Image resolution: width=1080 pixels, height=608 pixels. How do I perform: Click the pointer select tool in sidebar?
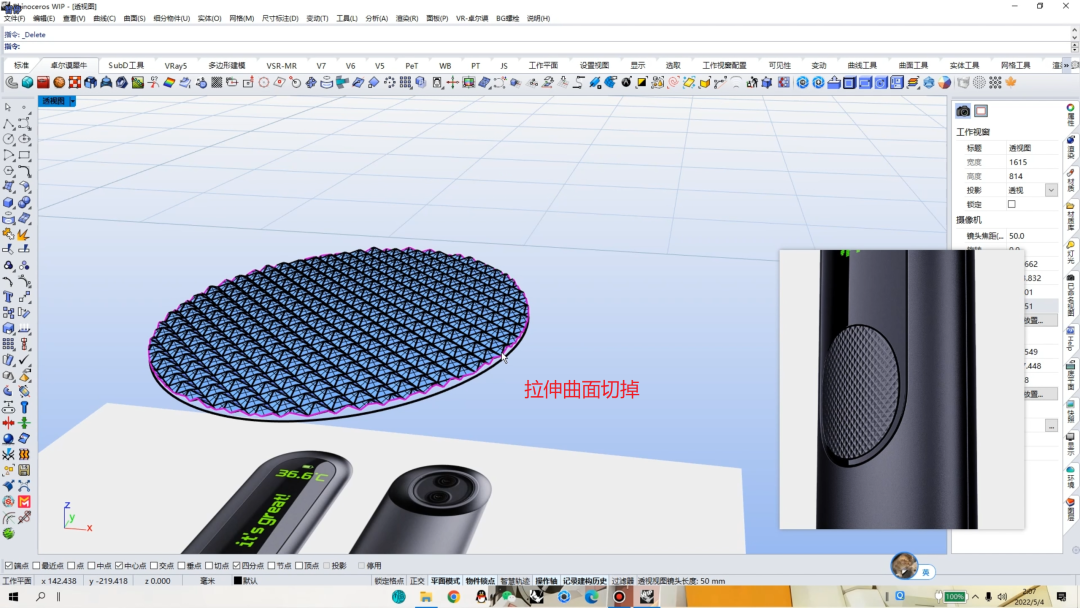[8, 107]
